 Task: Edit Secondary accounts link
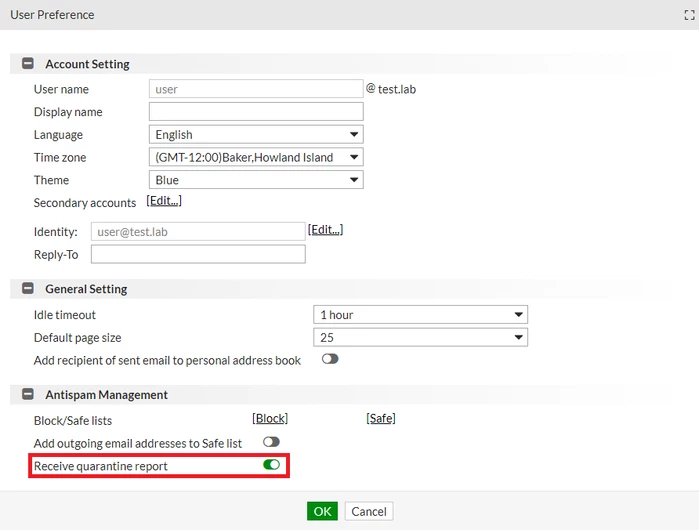[x=164, y=201]
